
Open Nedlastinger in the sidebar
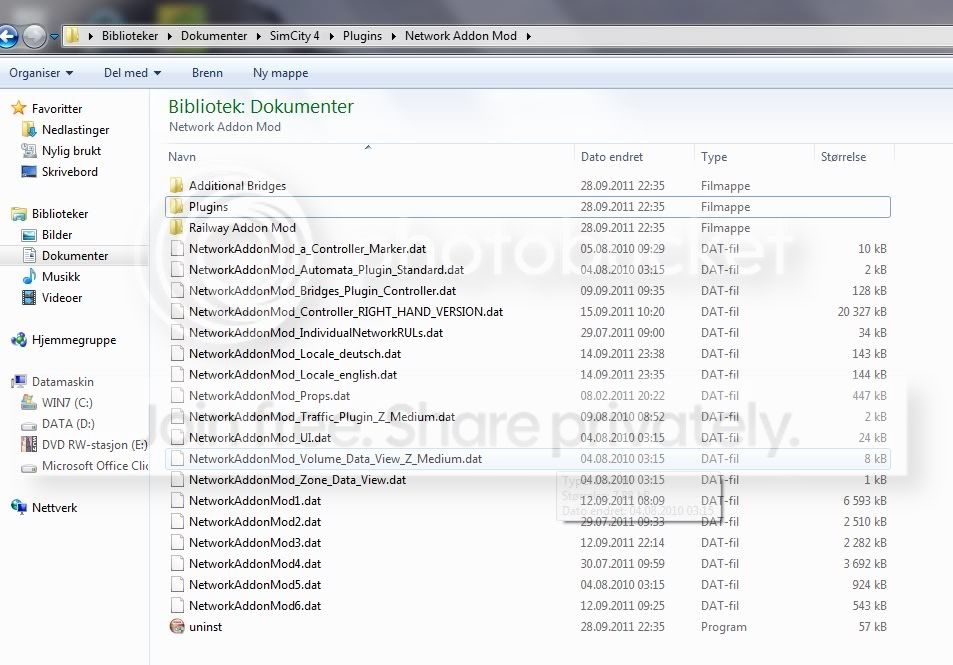point(75,129)
